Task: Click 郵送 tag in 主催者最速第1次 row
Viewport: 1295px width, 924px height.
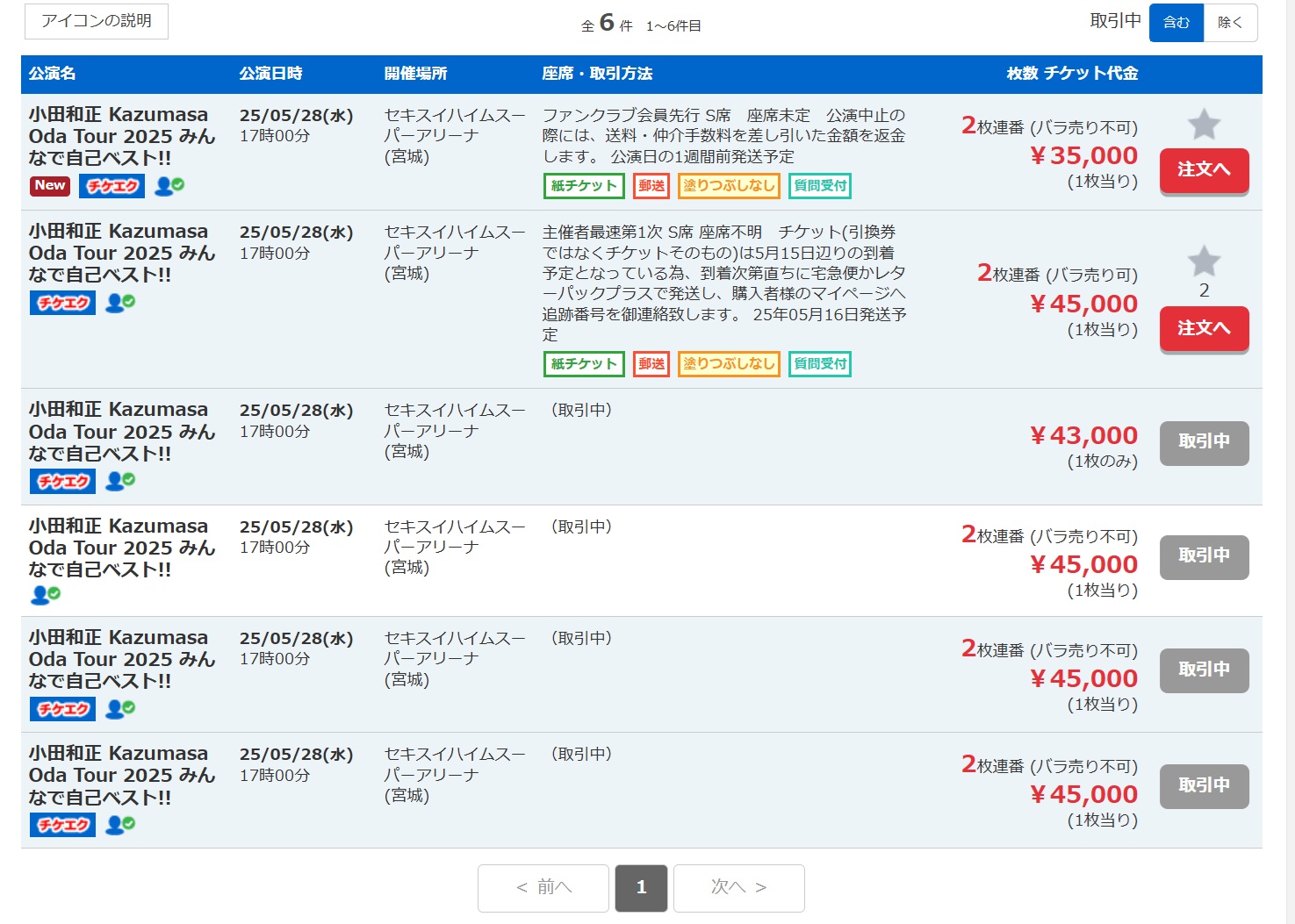Action: 651,363
